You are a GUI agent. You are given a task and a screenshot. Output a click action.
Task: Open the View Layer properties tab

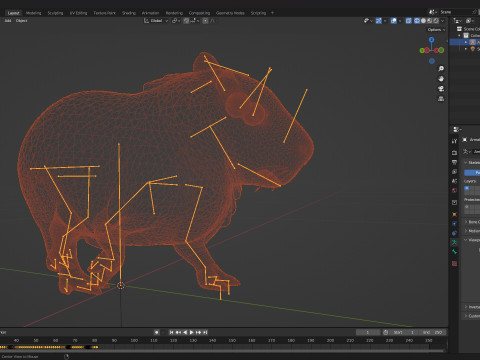tap(454, 172)
